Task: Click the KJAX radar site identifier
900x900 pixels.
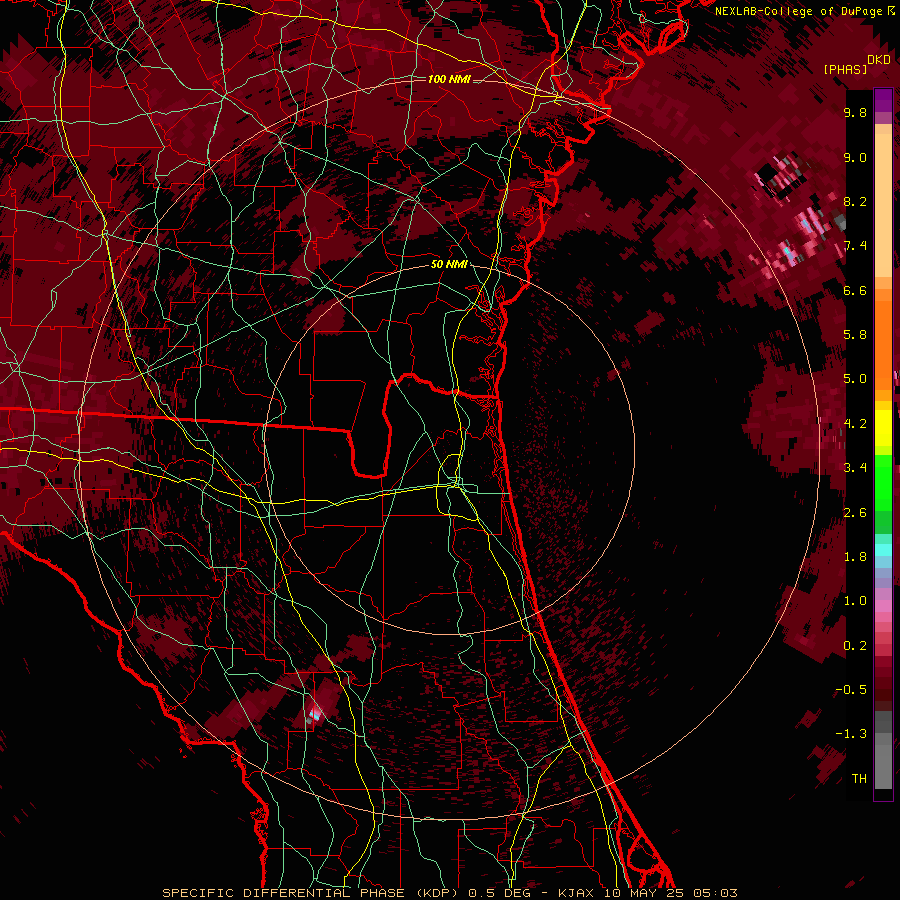Action: tap(575, 893)
